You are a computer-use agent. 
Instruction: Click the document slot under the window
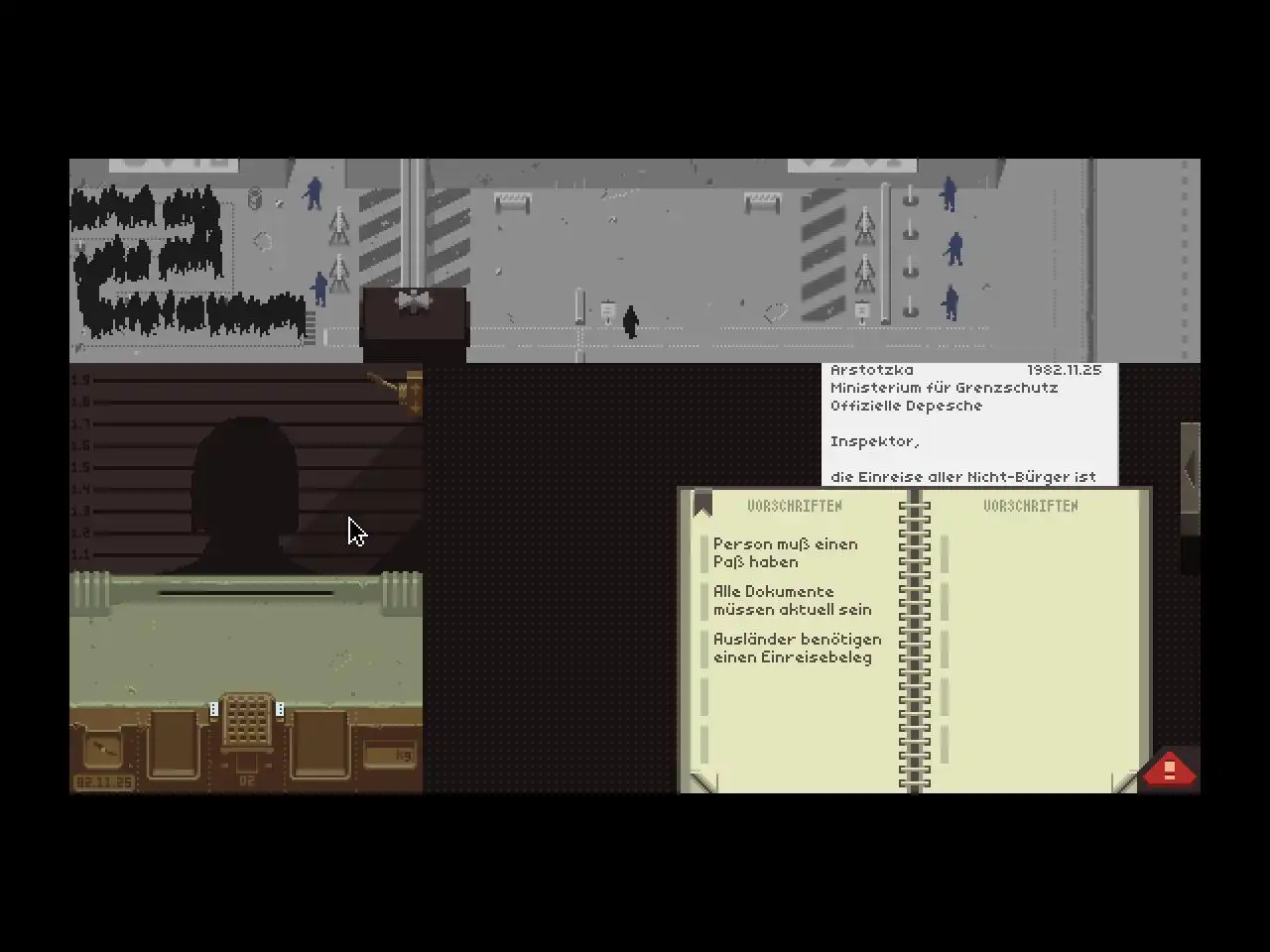click(246, 593)
